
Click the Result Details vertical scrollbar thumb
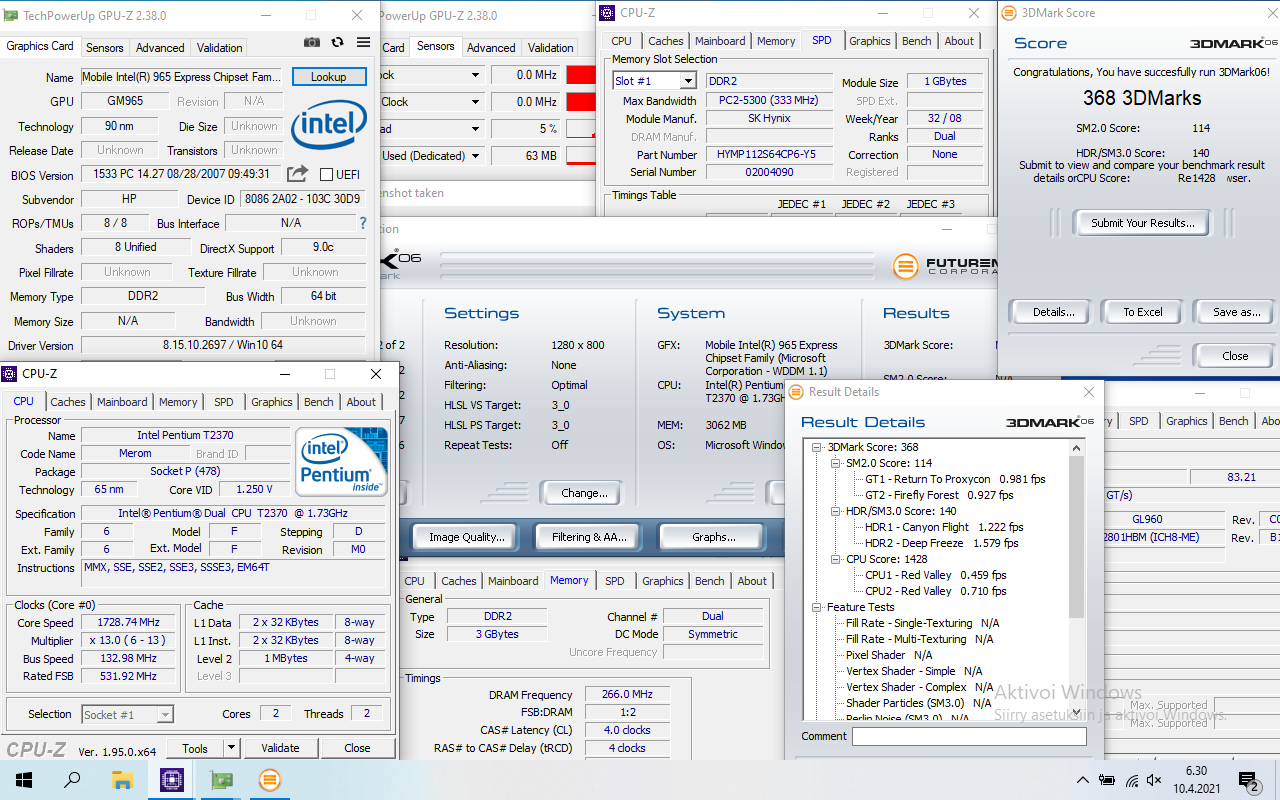click(x=1076, y=537)
